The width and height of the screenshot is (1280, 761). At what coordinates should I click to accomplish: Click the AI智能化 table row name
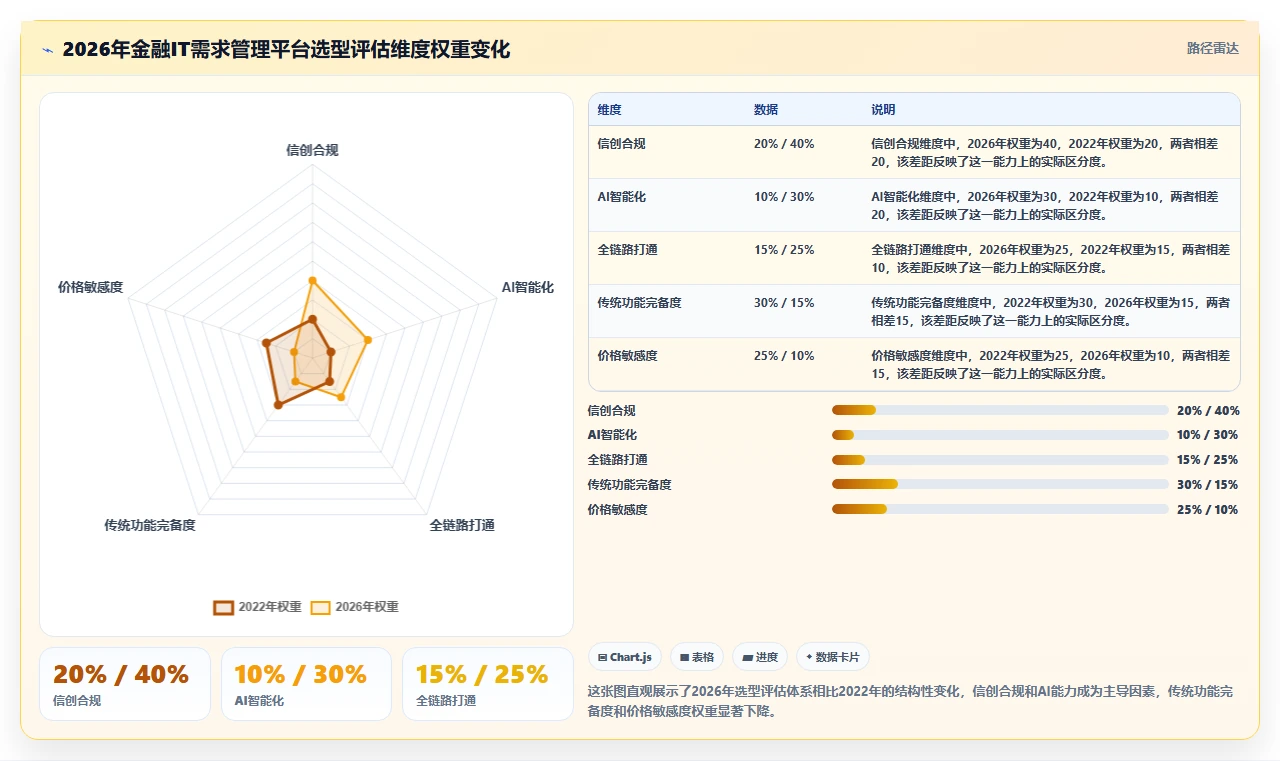pyautogui.click(x=621, y=196)
